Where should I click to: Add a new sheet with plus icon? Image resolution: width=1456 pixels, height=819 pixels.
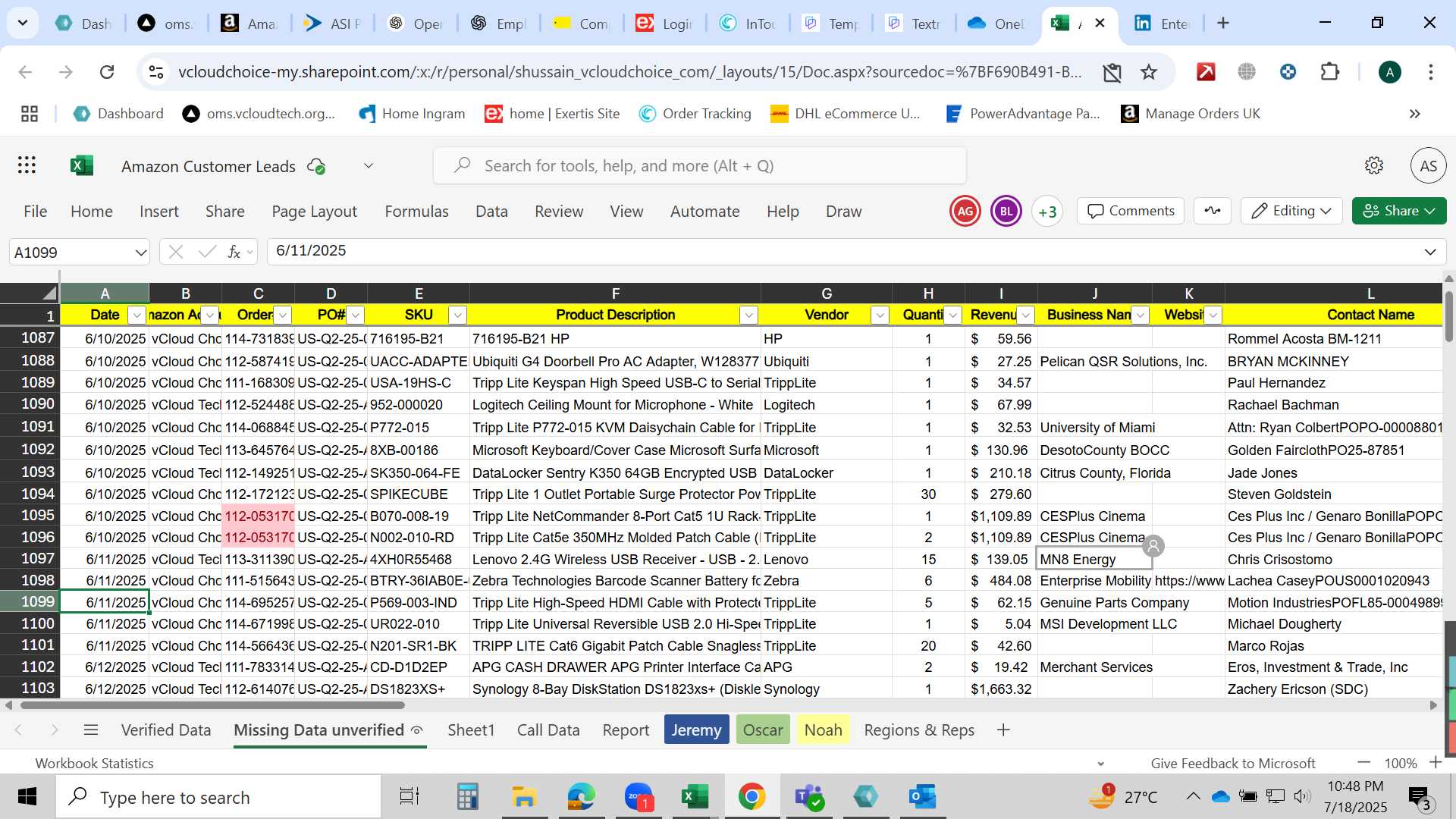click(x=1003, y=730)
